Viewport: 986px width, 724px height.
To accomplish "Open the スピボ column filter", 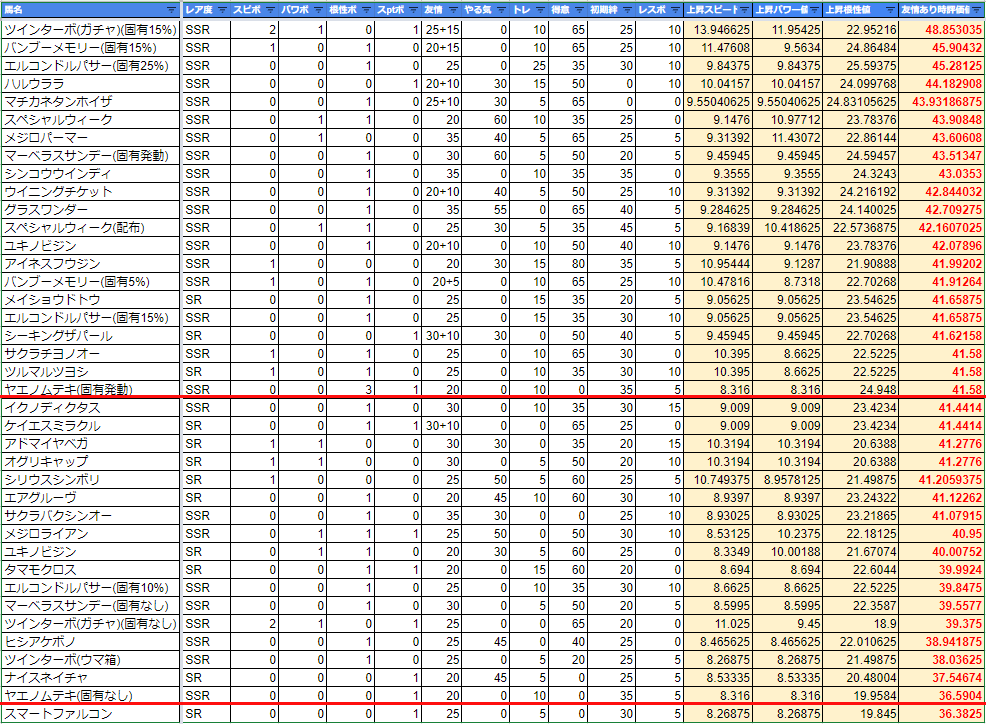I will (x=270, y=10).
